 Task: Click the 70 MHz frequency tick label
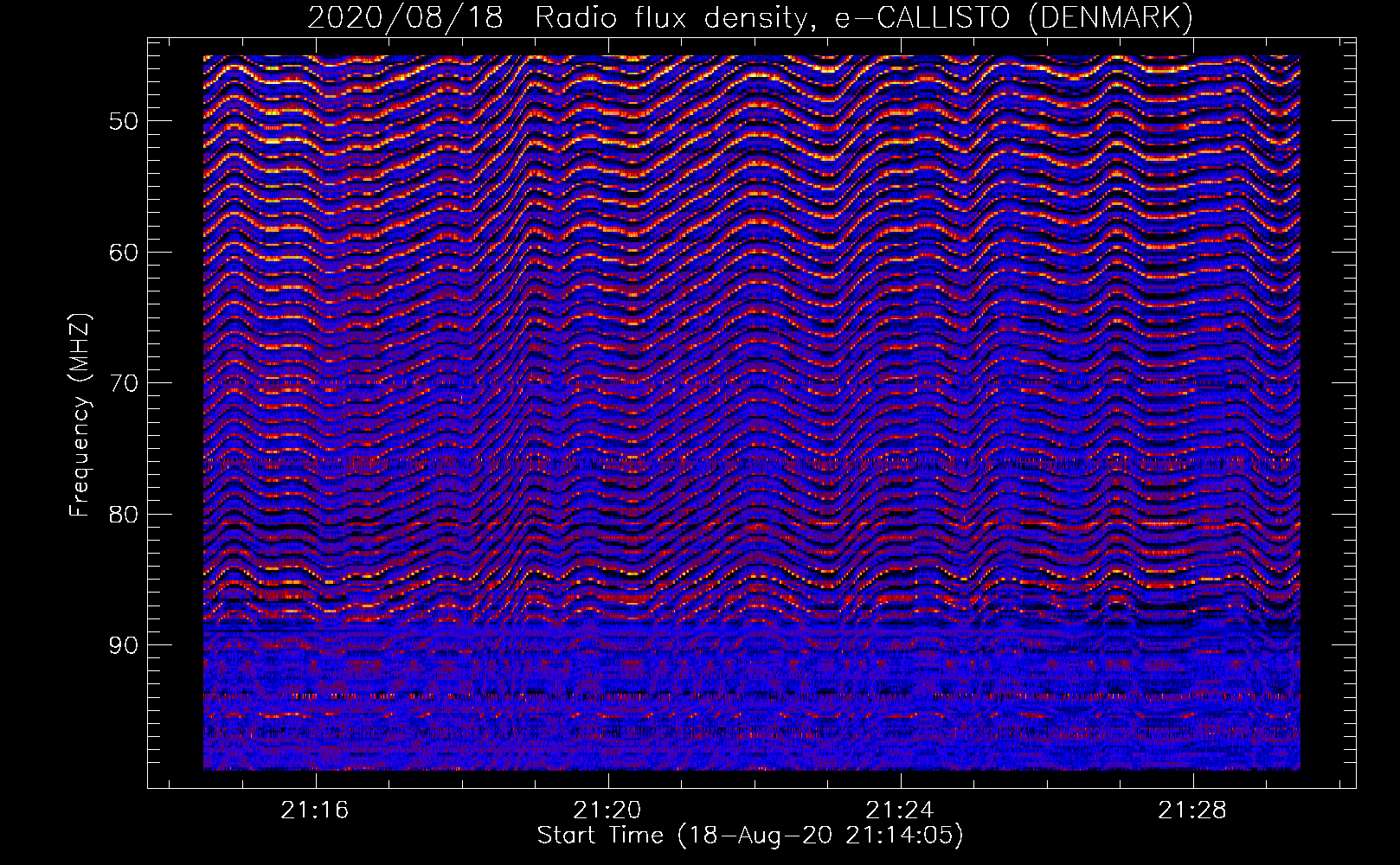pyautogui.click(x=124, y=382)
